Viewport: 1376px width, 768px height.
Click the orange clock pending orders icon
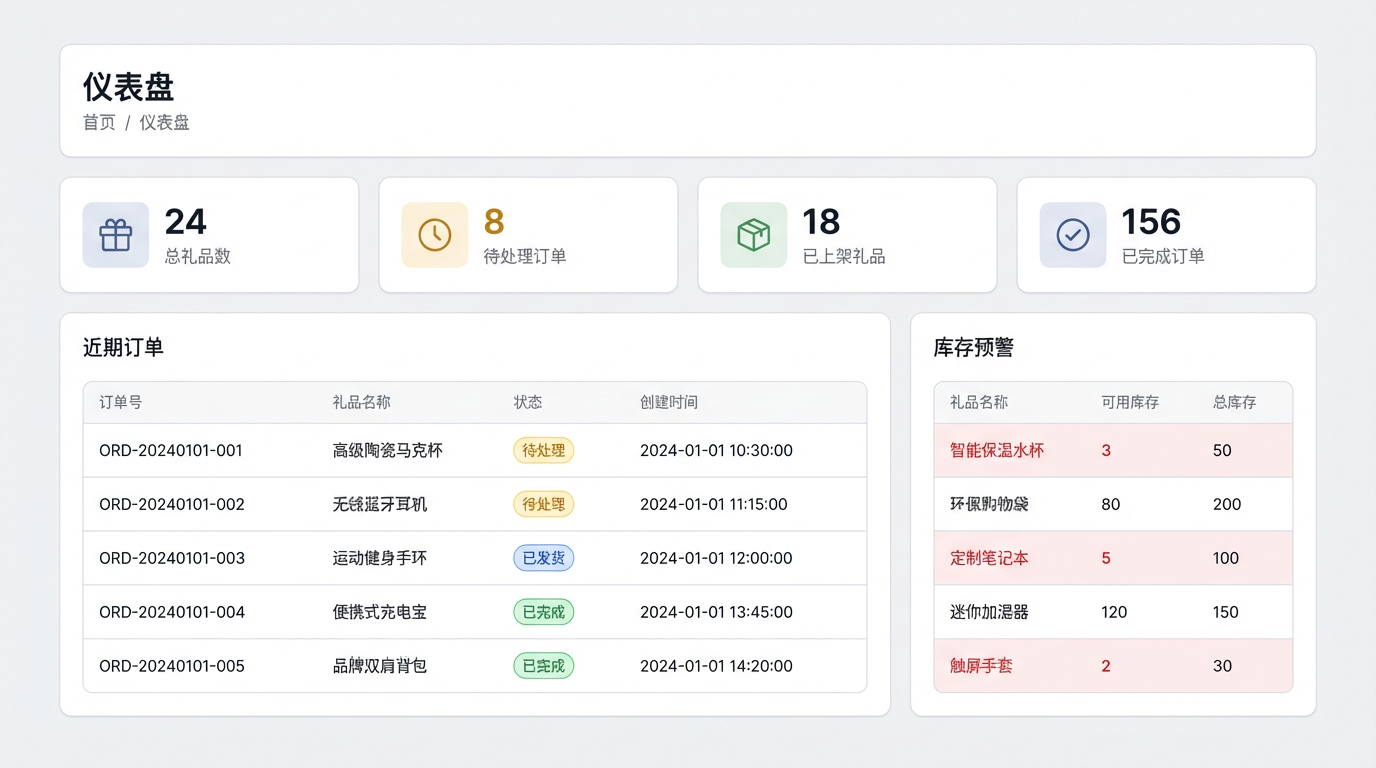(x=434, y=235)
